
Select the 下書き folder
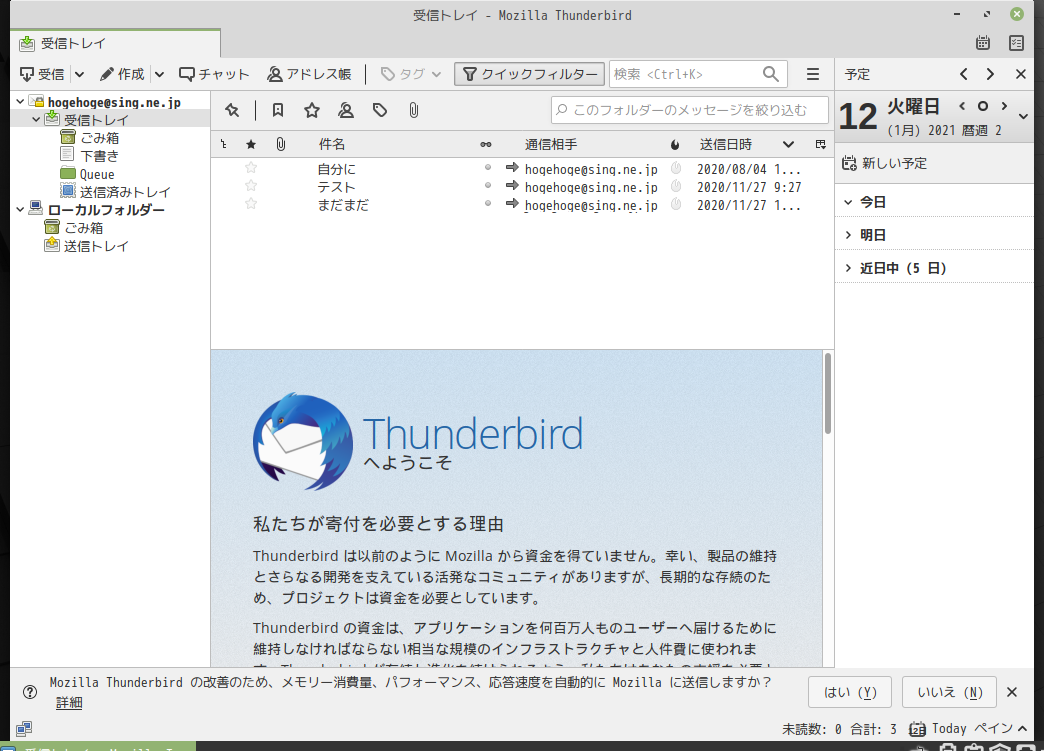[90, 156]
